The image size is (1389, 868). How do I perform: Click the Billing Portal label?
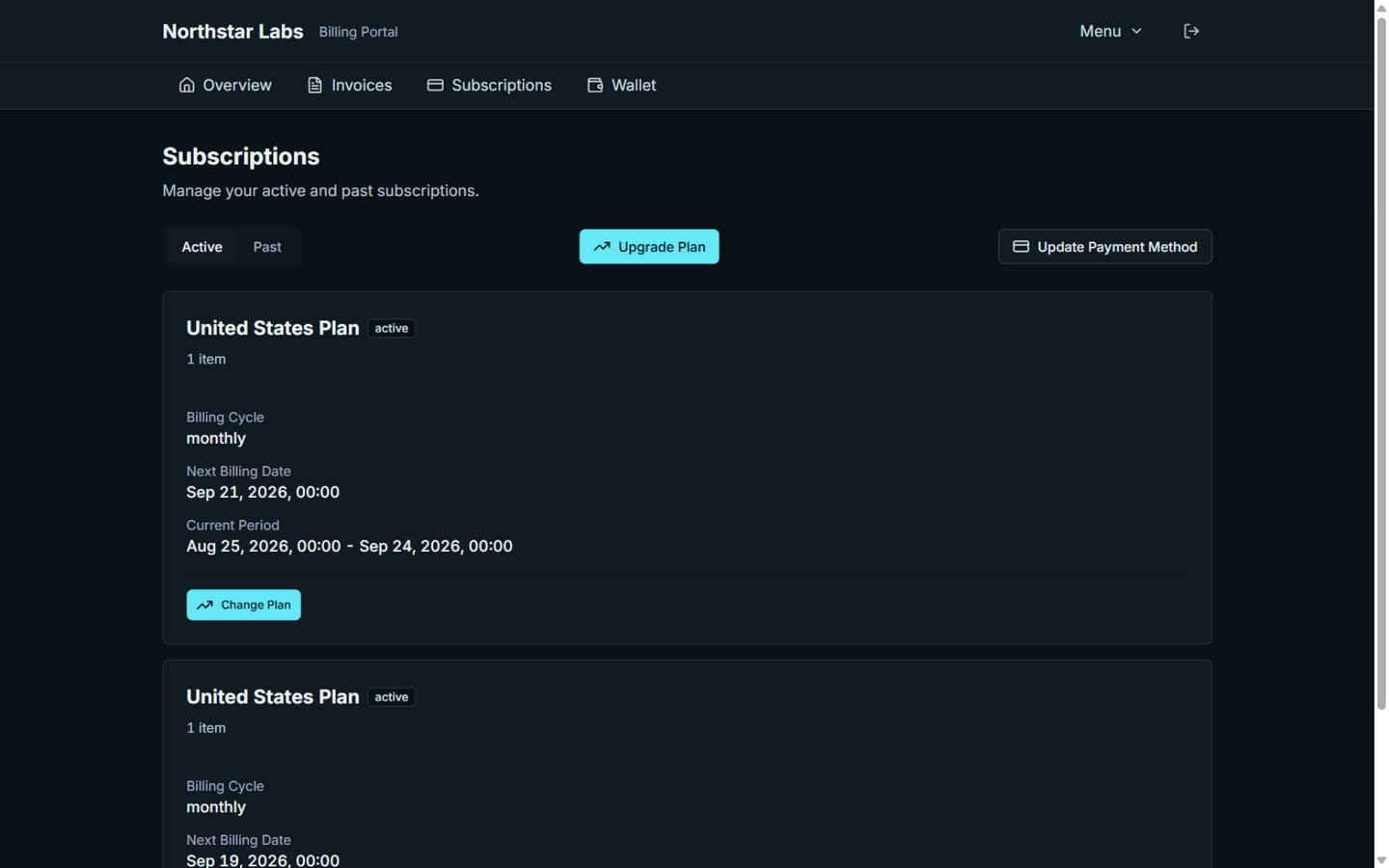tap(358, 32)
